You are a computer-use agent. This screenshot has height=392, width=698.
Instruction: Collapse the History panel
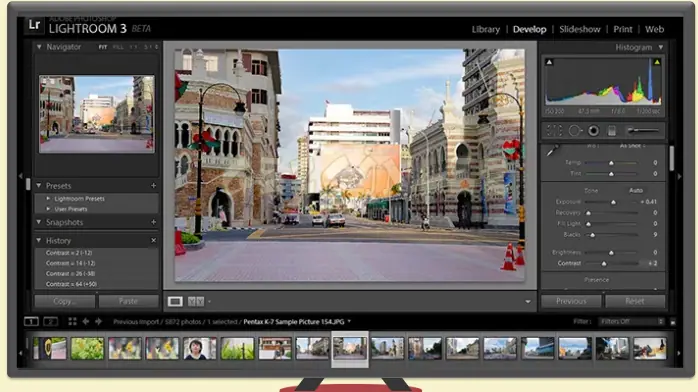click(x=39, y=240)
